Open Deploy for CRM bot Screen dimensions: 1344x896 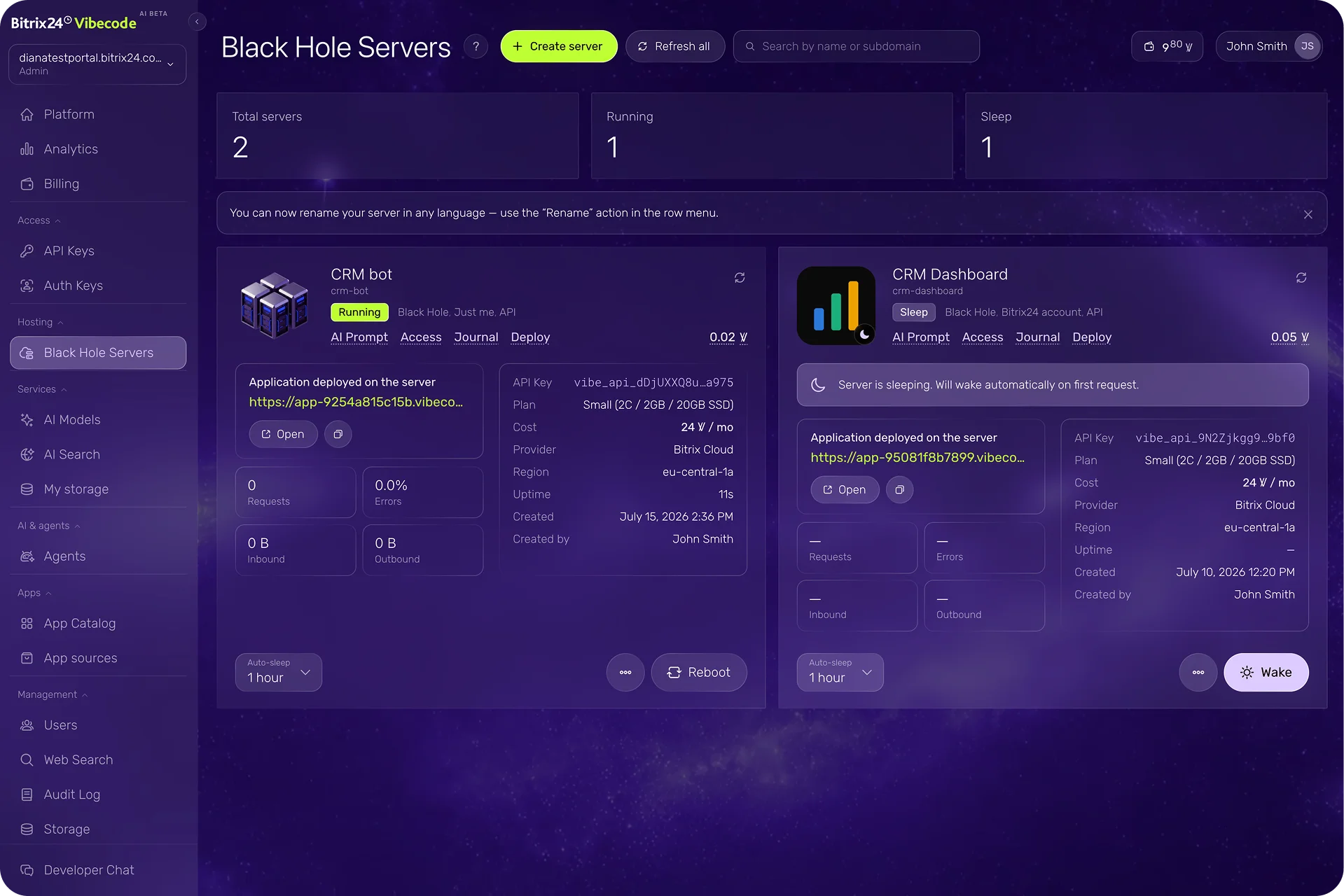(530, 337)
